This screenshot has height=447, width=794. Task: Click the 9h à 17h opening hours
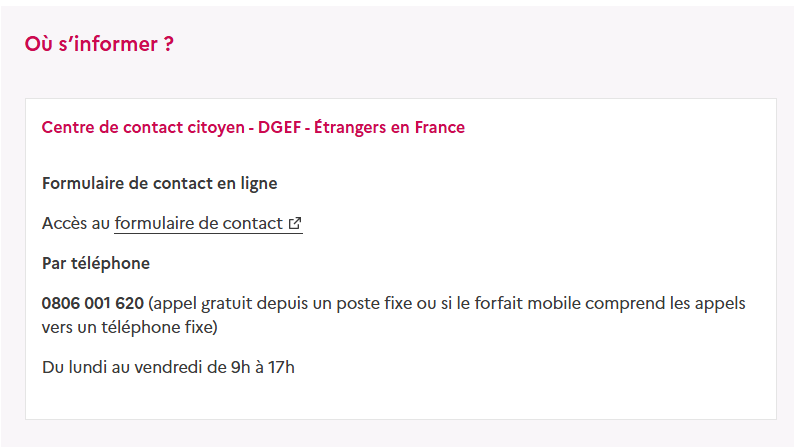[x=262, y=367]
